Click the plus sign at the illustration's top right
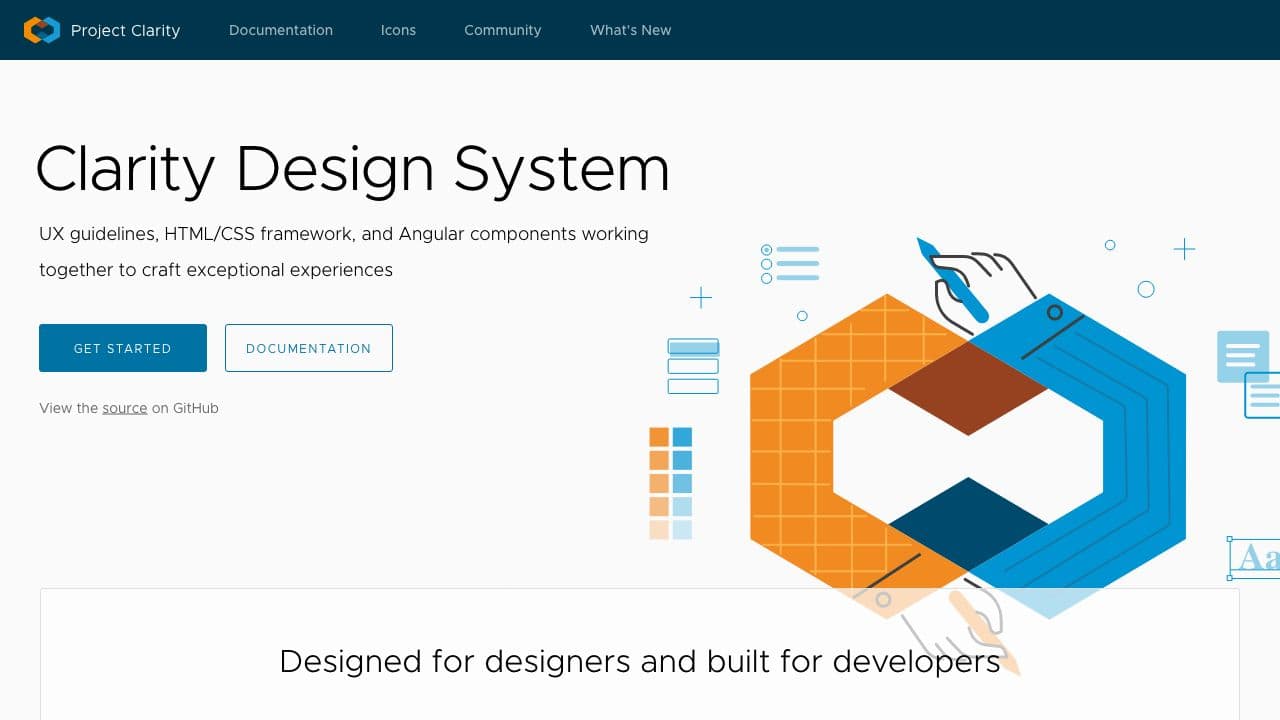Screen dimensions: 1280x720 coord(1184,249)
